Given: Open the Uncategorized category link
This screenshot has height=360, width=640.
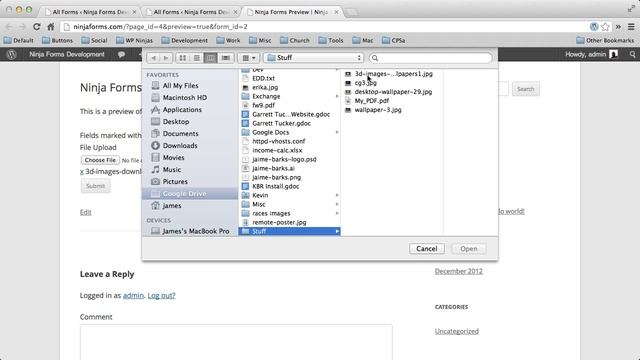Looking at the screenshot, I should point(456,331).
